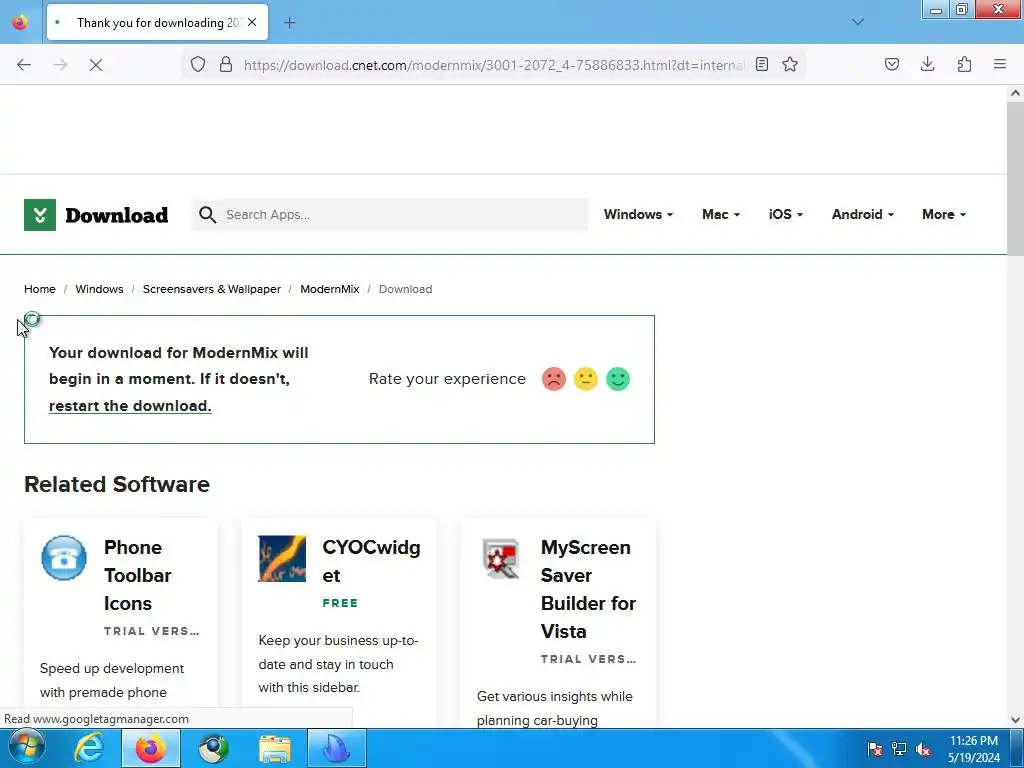Open the Save to Pocket icon
Viewport: 1024px width, 768px height.
coord(891,64)
